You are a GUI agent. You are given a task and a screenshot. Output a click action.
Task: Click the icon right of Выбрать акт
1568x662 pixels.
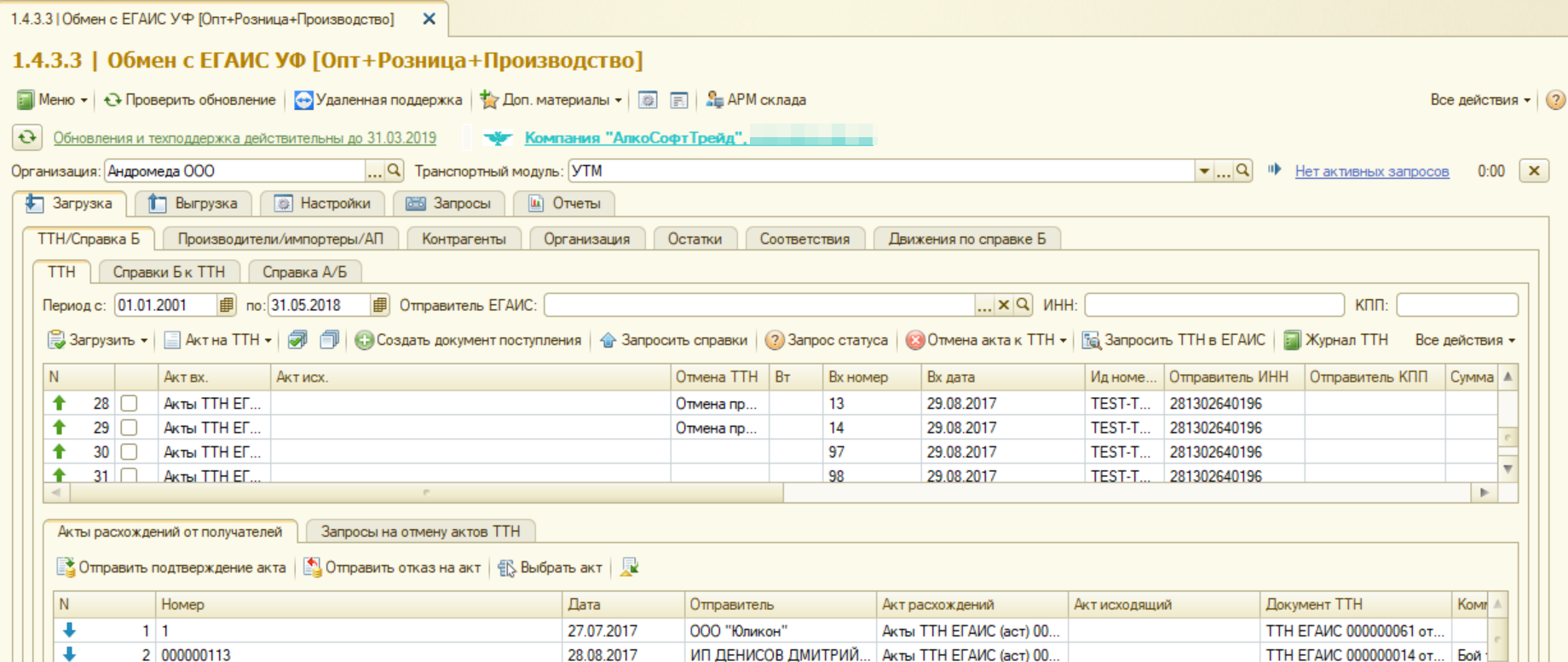(630, 567)
